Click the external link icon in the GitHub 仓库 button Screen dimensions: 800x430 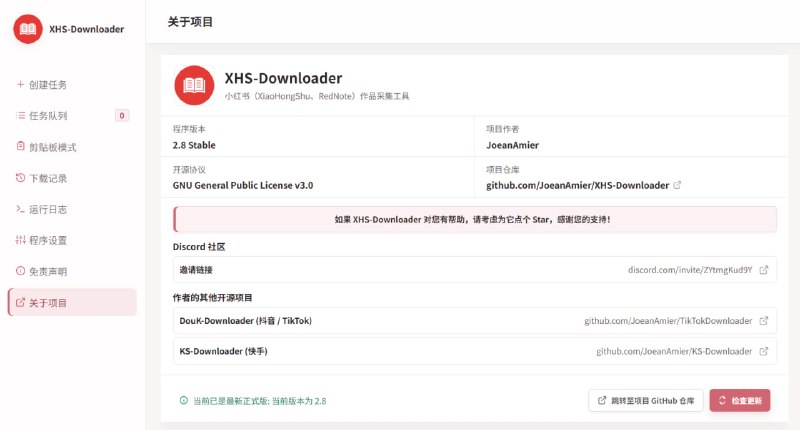pos(602,400)
